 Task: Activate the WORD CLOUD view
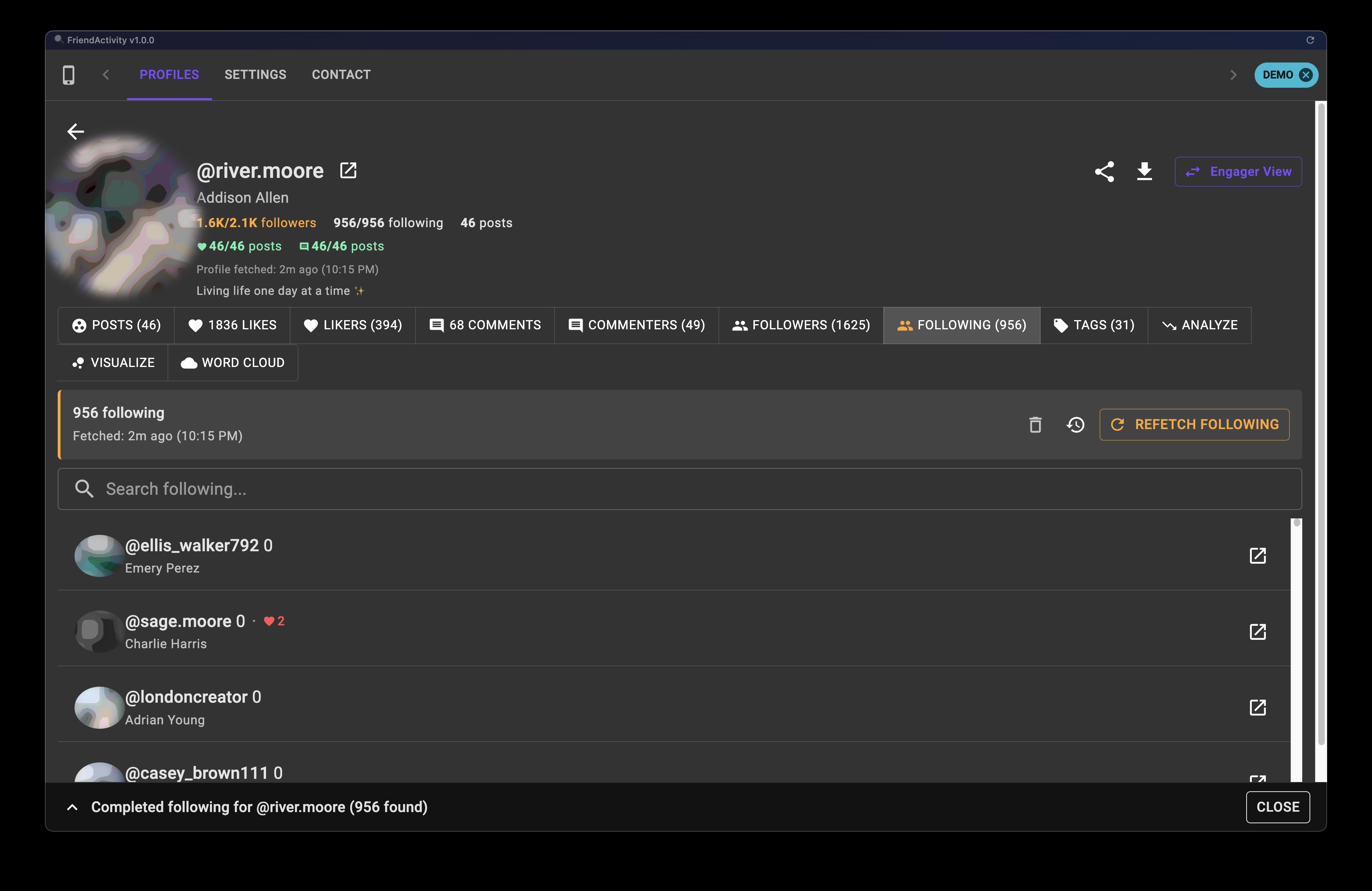pos(233,363)
